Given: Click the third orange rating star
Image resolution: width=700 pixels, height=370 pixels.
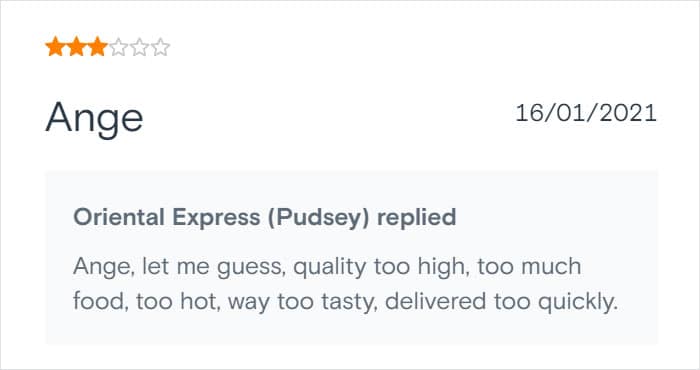Looking at the screenshot, I should pos(97,47).
